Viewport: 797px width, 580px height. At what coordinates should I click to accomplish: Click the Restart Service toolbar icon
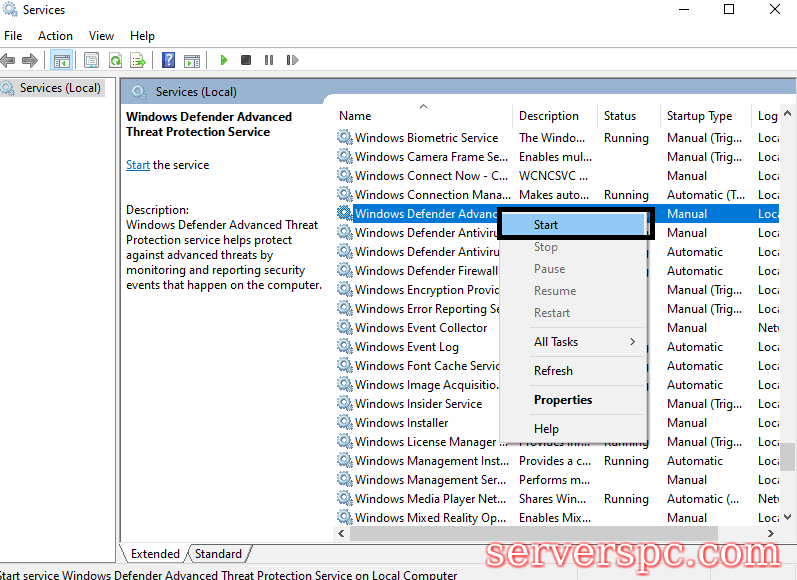pos(290,60)
